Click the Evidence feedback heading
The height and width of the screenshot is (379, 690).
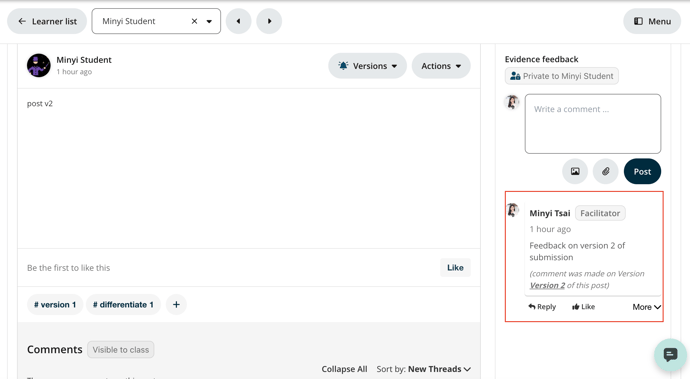click(x=541, y=59)
